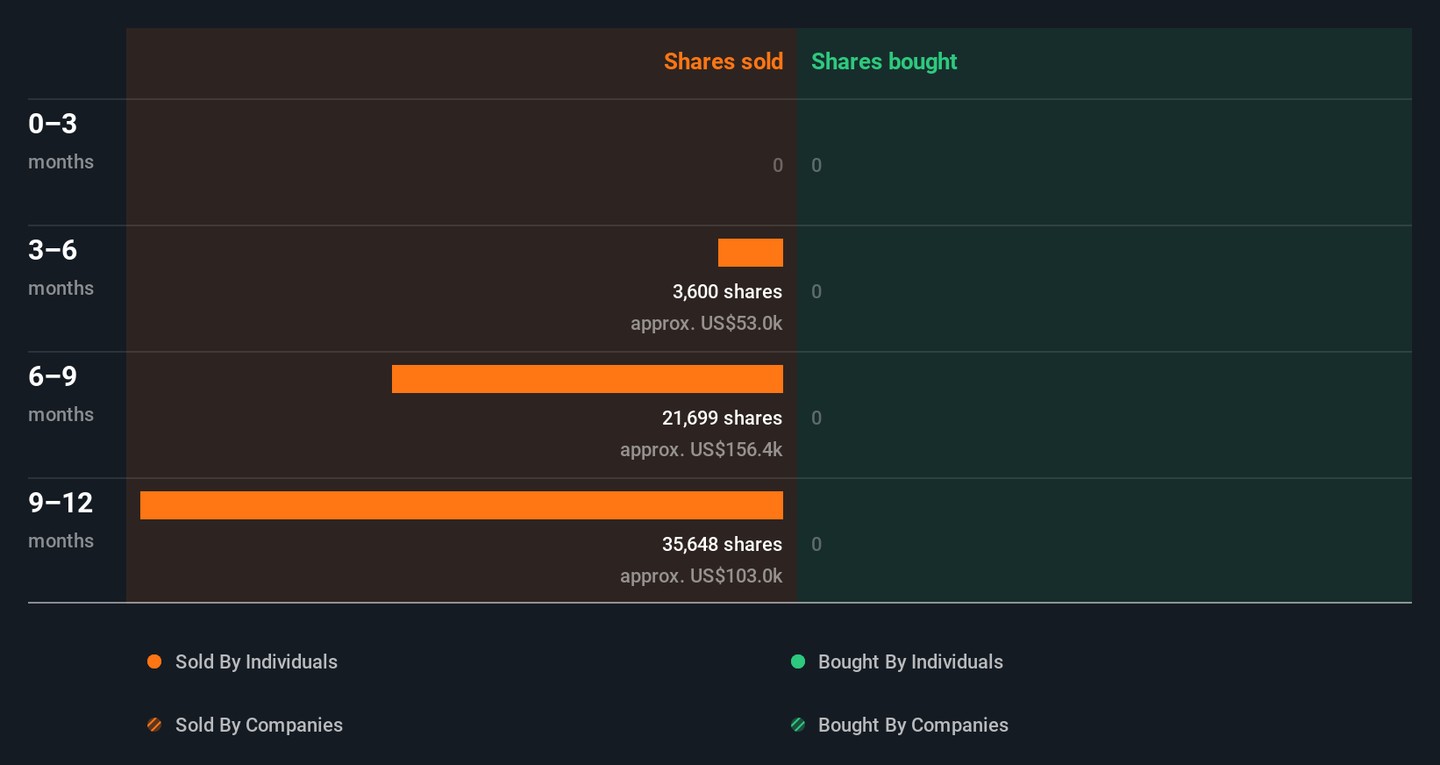Click the approx. US$103.0k amount
Screen dimensions: 1440x765
(701, 576)
